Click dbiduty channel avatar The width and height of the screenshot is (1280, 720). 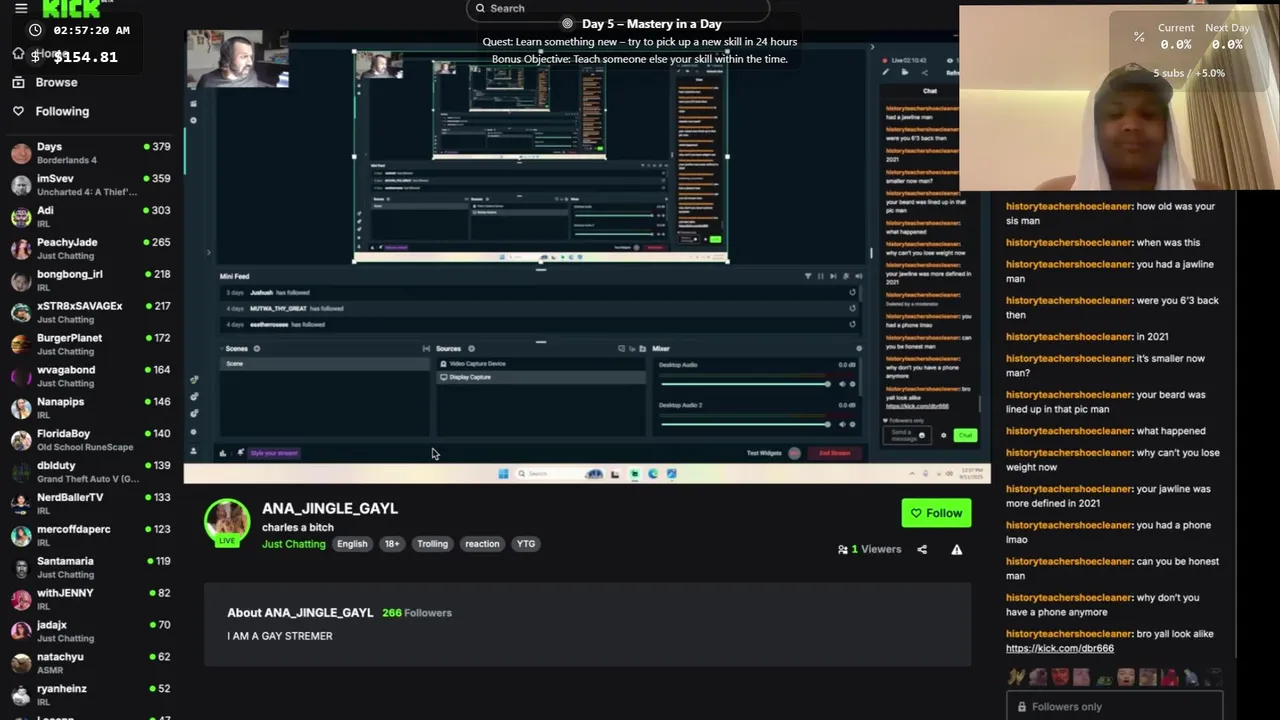(21, 473)
